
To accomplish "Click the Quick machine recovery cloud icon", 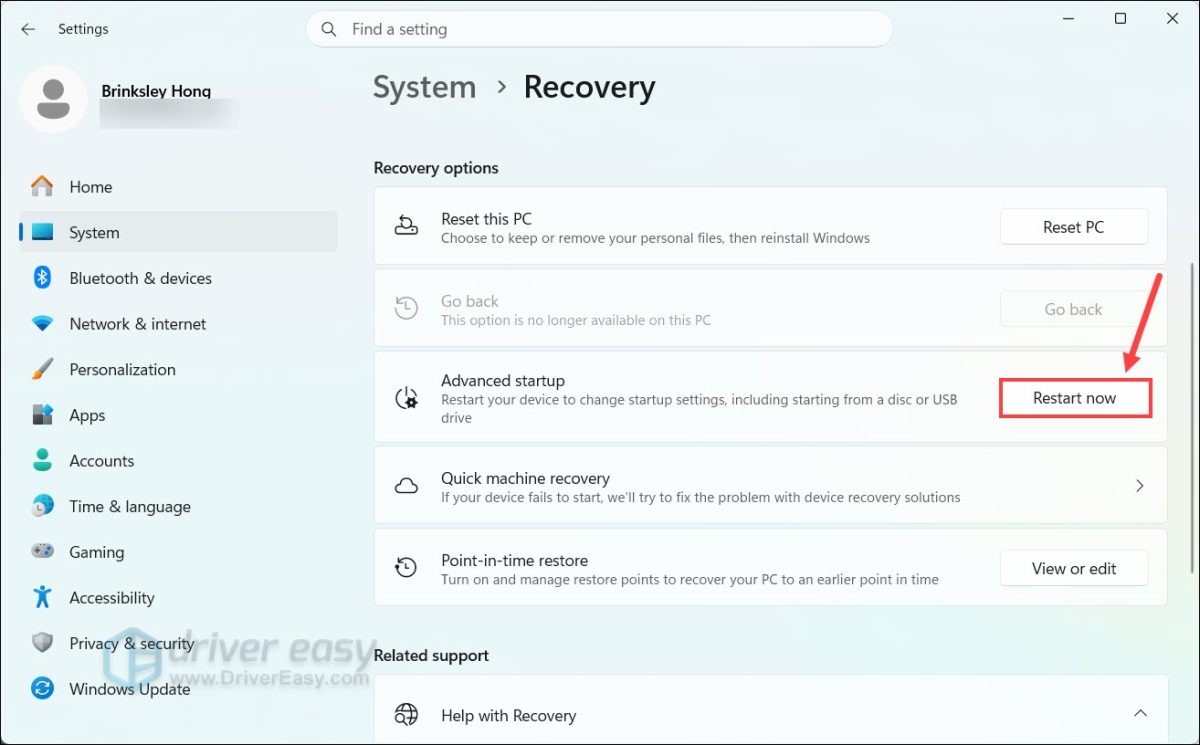I will tap(406, 486).
